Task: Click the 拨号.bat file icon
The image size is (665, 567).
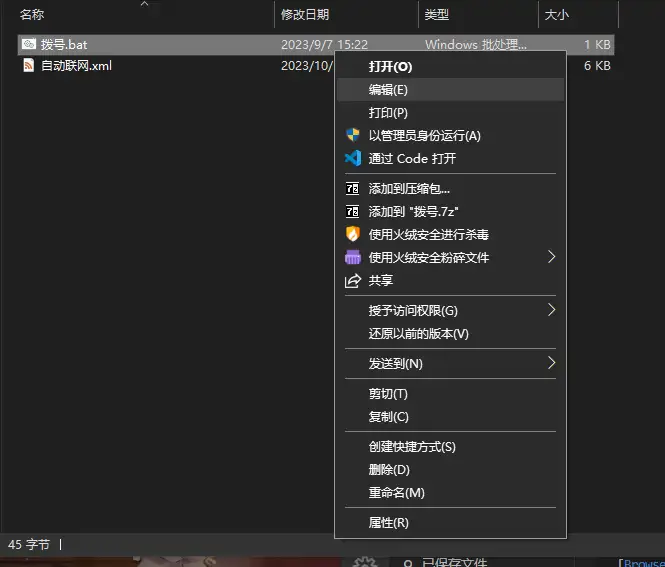Action: [x=29, y=45]
